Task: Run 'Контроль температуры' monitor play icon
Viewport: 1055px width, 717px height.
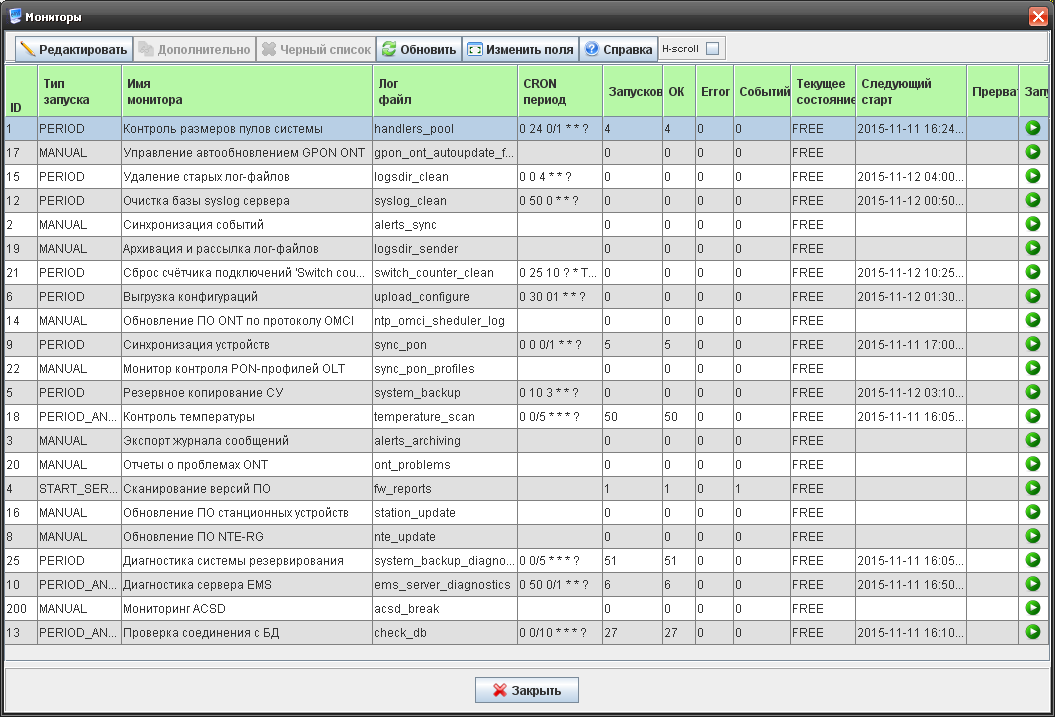Action: pyautogui.click(x=1033, y=416)
